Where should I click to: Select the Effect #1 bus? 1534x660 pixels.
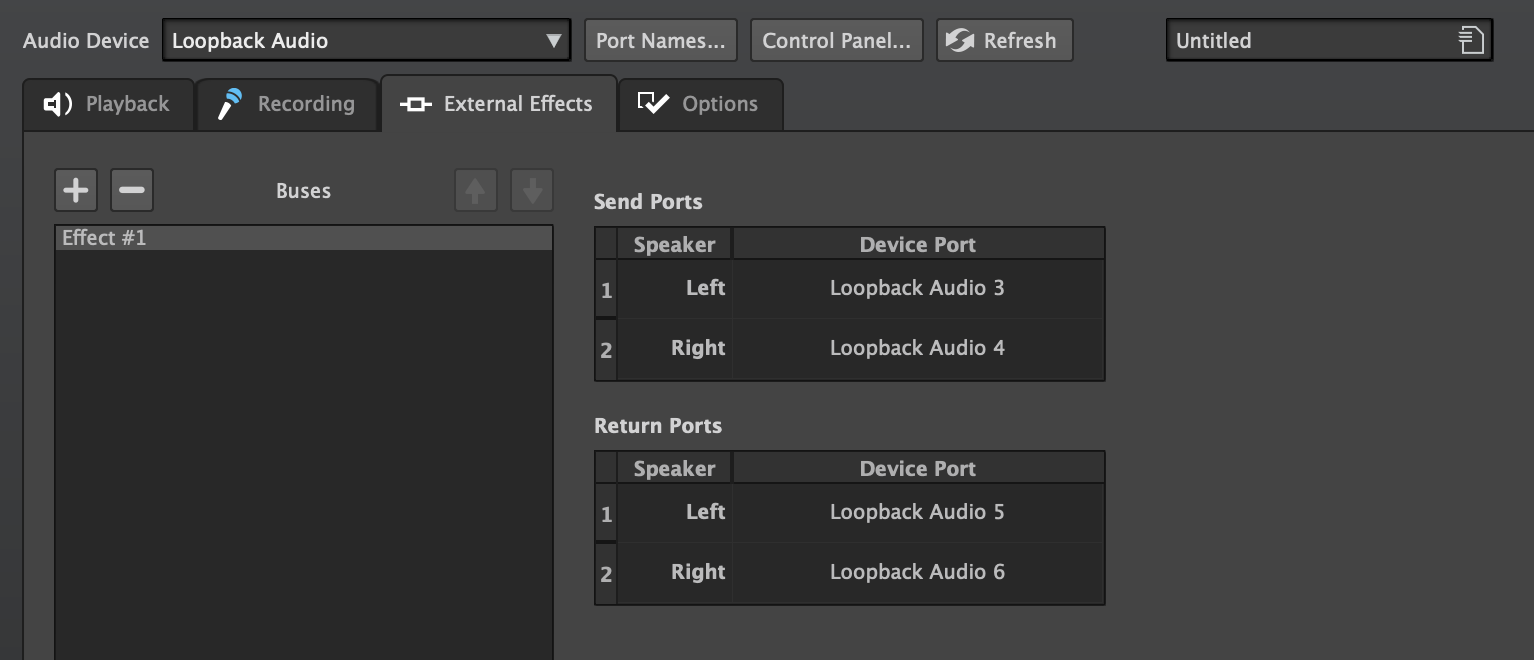coord(303,238)
